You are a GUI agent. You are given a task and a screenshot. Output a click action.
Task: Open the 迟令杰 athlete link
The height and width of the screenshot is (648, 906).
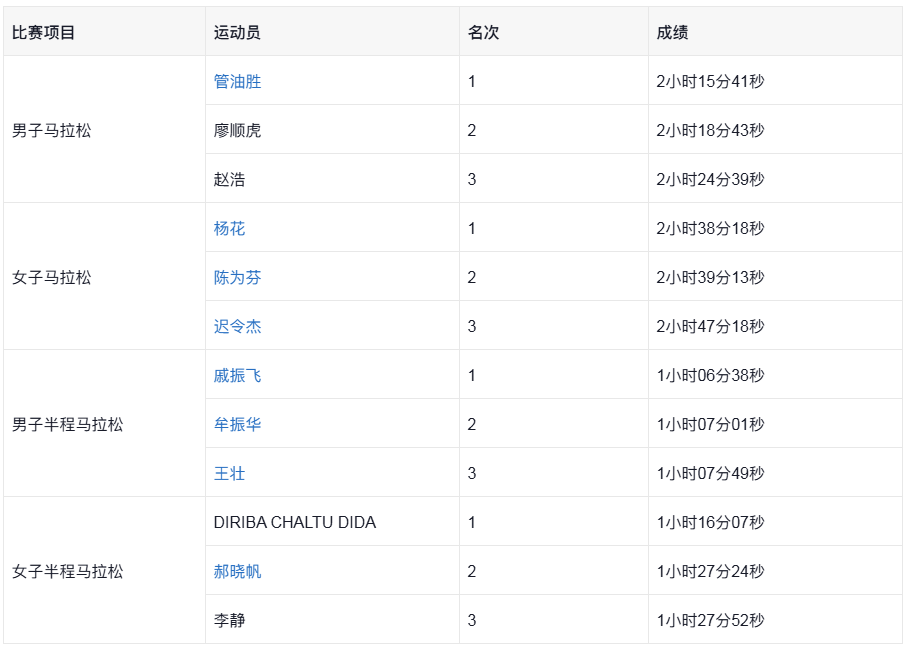[x=237, y=327]
